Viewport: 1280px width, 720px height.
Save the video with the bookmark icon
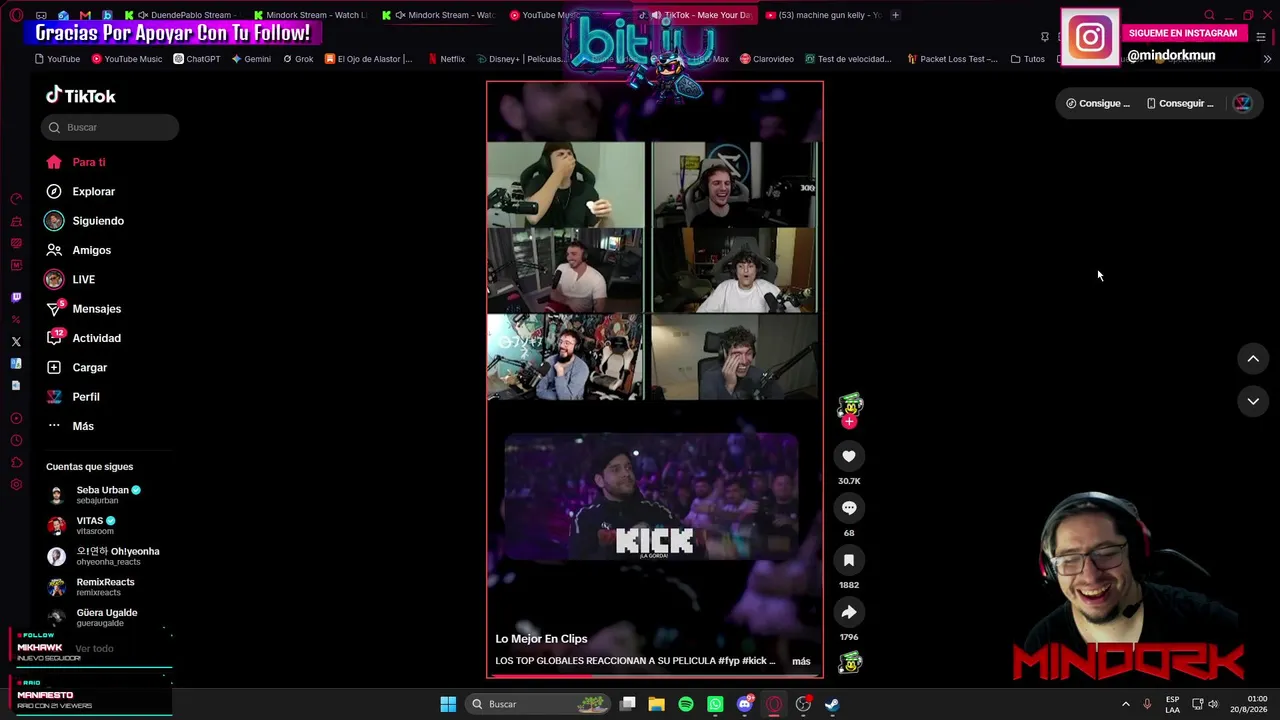pyautogui.click(x=849, y=560)
